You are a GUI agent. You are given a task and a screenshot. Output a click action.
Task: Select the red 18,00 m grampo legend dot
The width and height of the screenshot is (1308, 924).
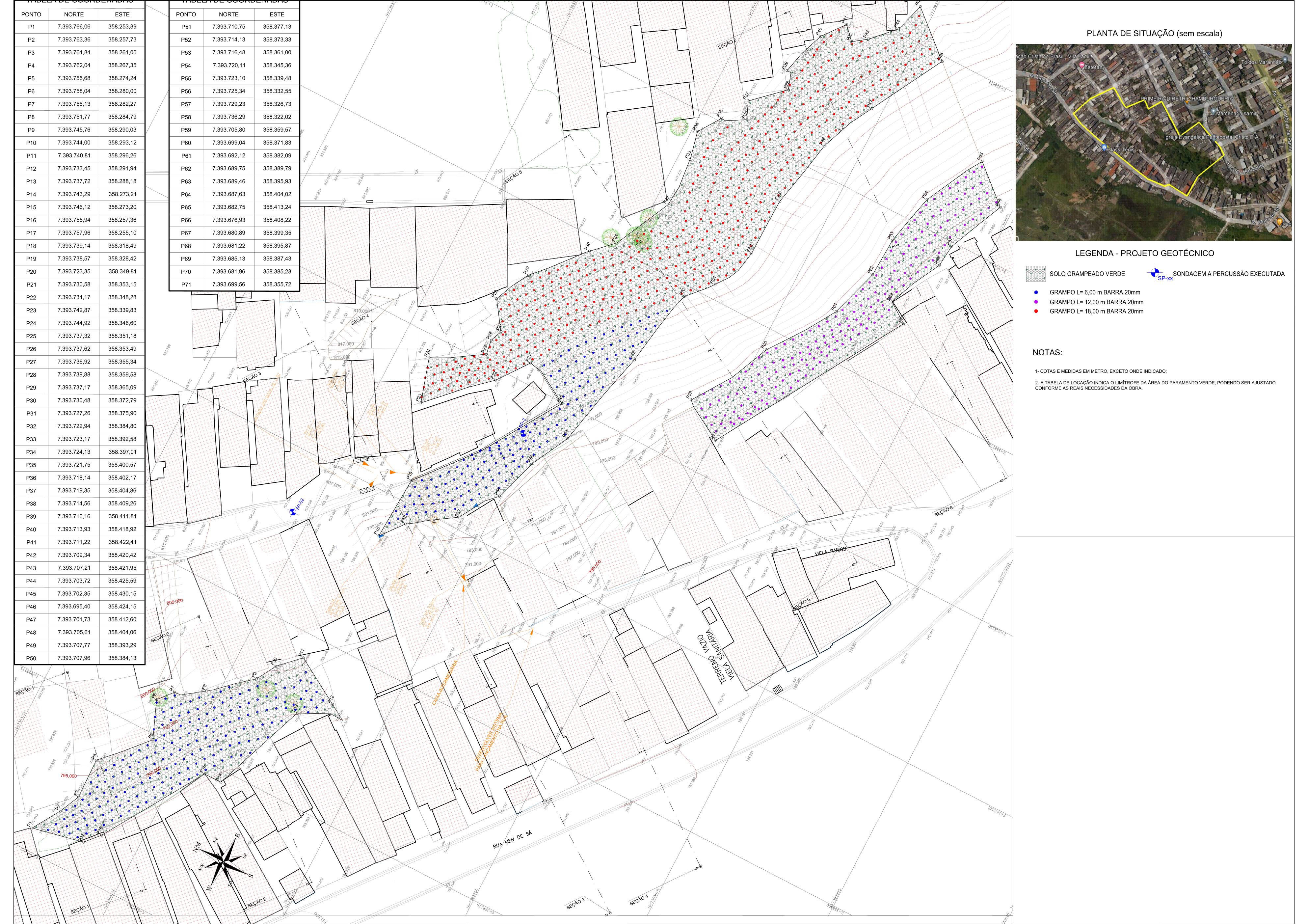(1036, 311)
